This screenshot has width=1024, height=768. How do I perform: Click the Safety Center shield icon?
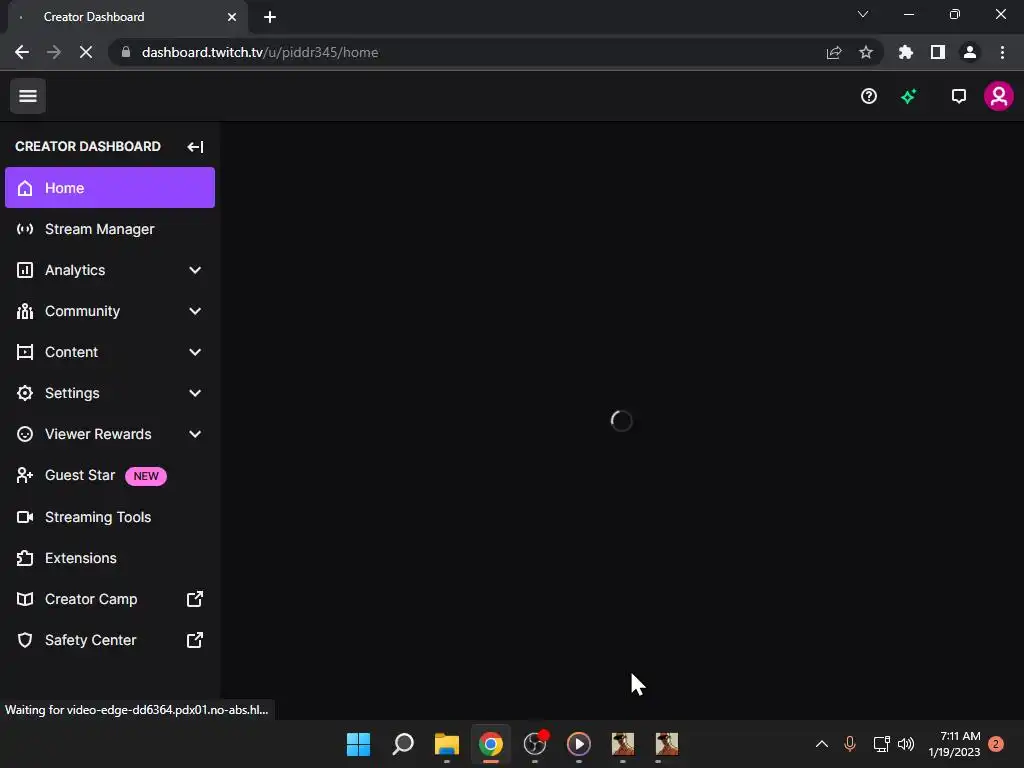click(25, 641)
